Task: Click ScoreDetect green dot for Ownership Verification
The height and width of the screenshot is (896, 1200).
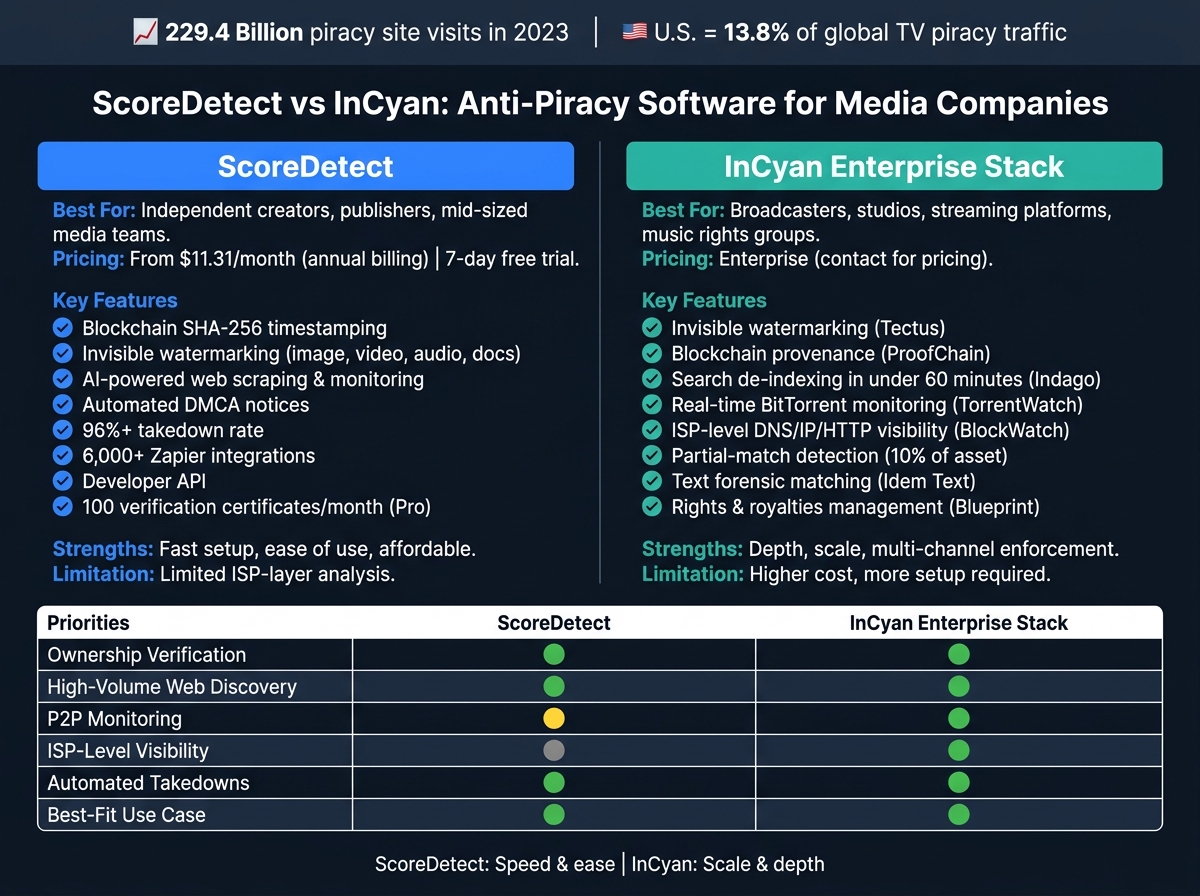Action: pyautogui.click(x=554, y=655)
